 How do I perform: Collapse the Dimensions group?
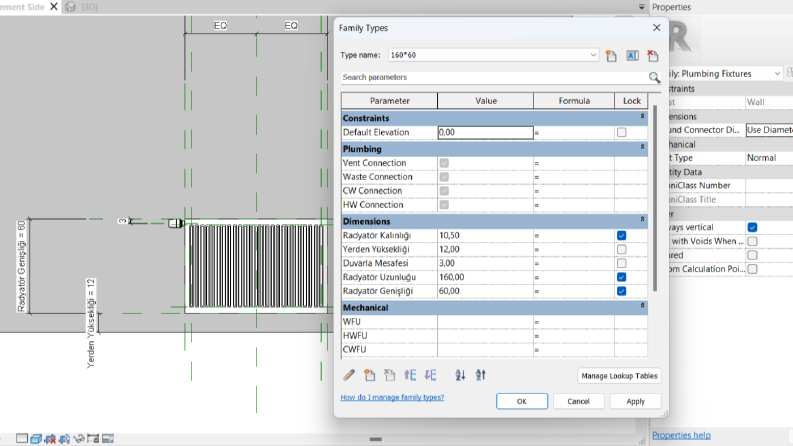[642, 219]
